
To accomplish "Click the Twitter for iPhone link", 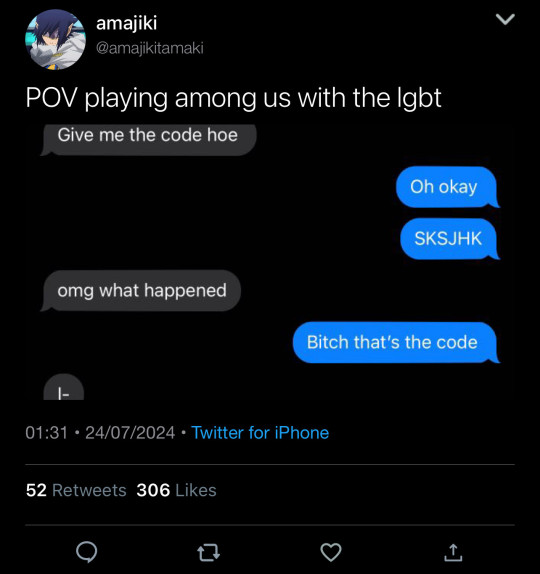I will pyautogui.click(x=260, y=433).
